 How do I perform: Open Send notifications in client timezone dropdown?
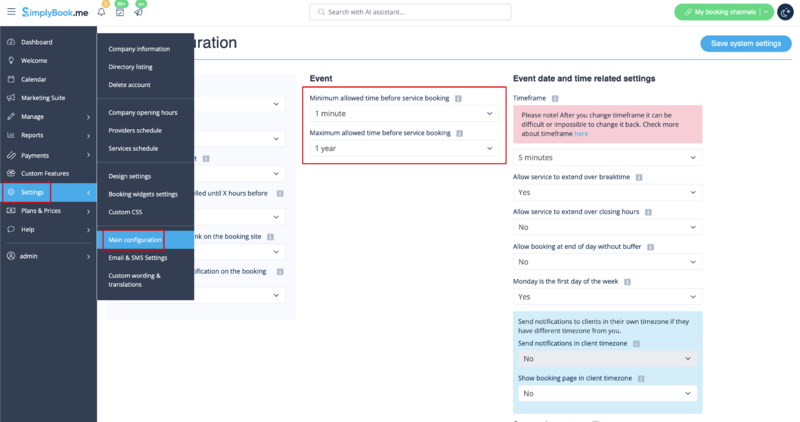[x=607, y=358]
